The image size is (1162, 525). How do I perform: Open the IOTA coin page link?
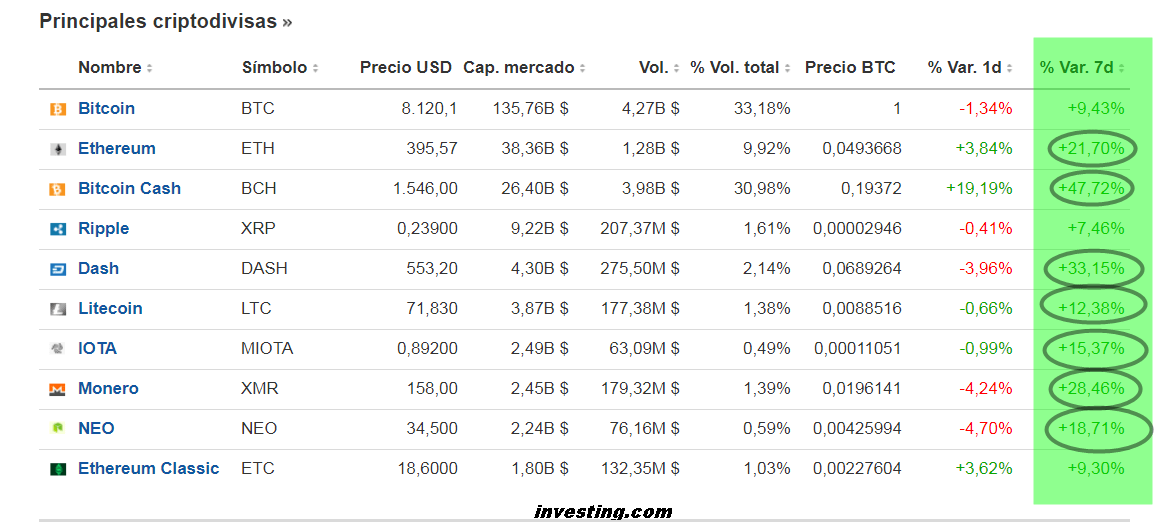coord(97,348)
